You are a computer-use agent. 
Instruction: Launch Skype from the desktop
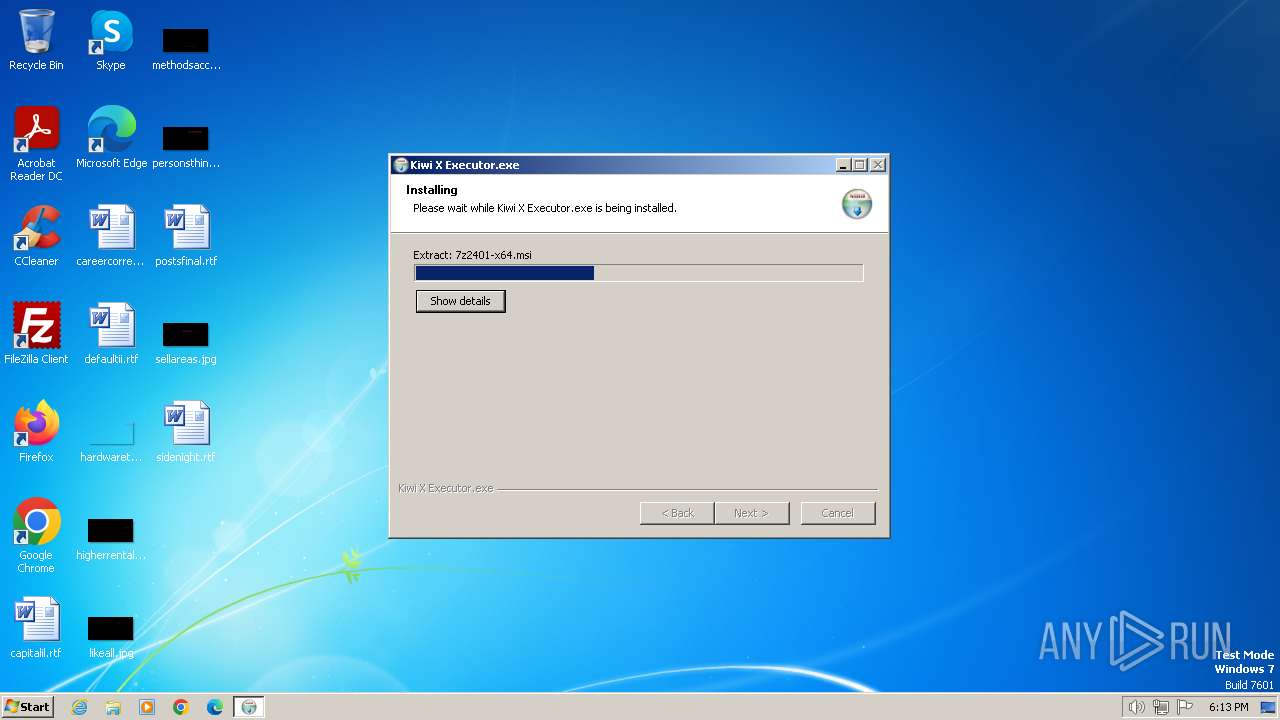[x=110, y=40]
